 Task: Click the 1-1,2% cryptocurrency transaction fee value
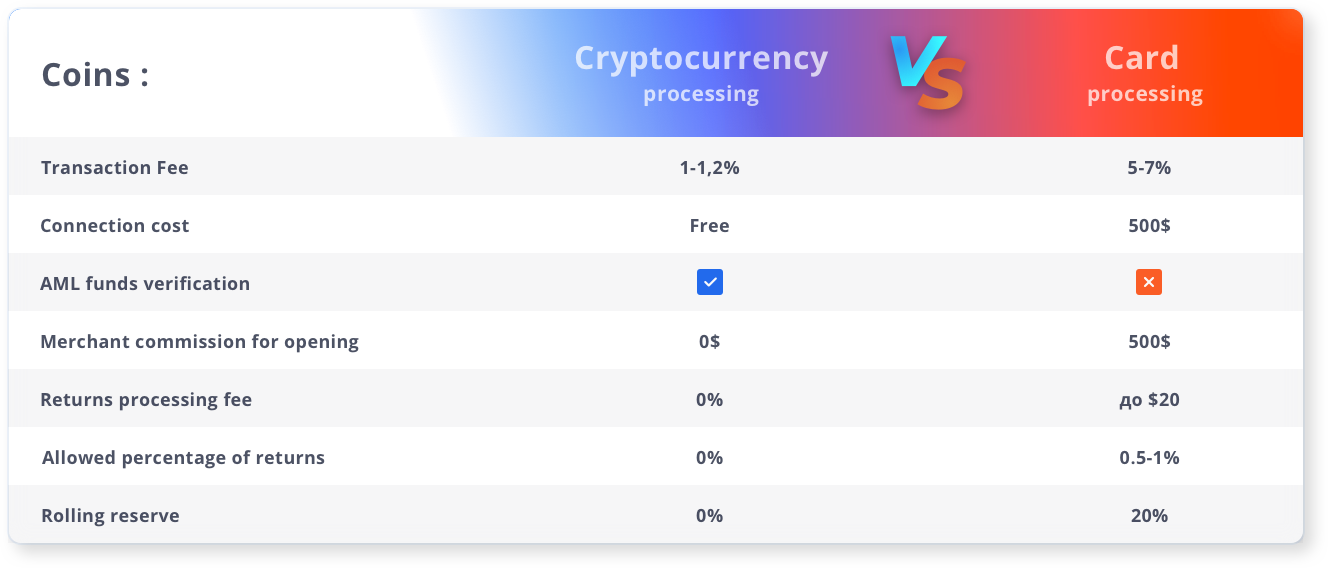(x=709, y=167)
